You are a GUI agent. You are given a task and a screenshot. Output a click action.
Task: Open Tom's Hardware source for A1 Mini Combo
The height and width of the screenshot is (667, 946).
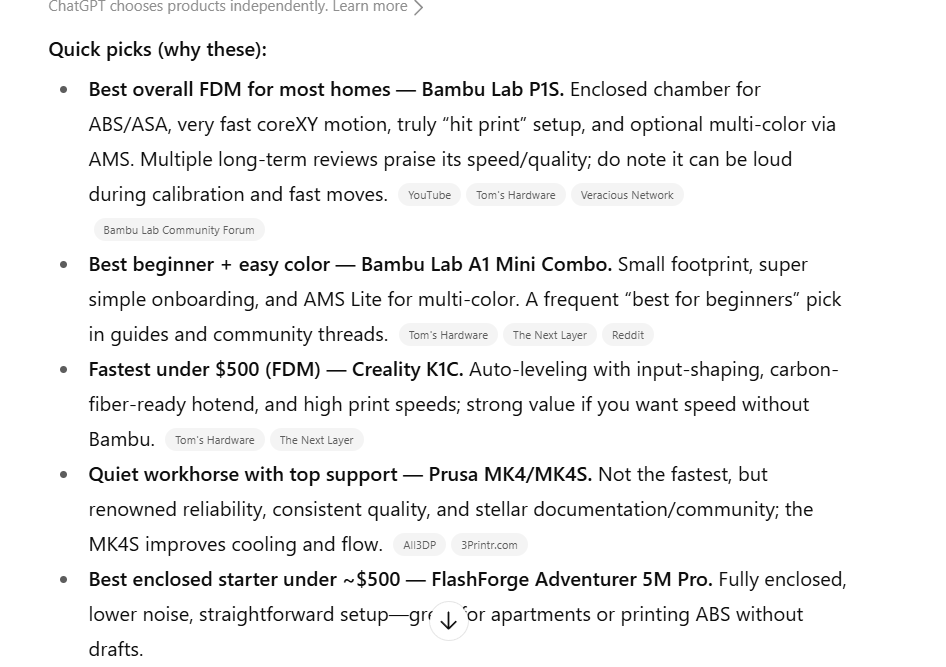pos(448,335)
